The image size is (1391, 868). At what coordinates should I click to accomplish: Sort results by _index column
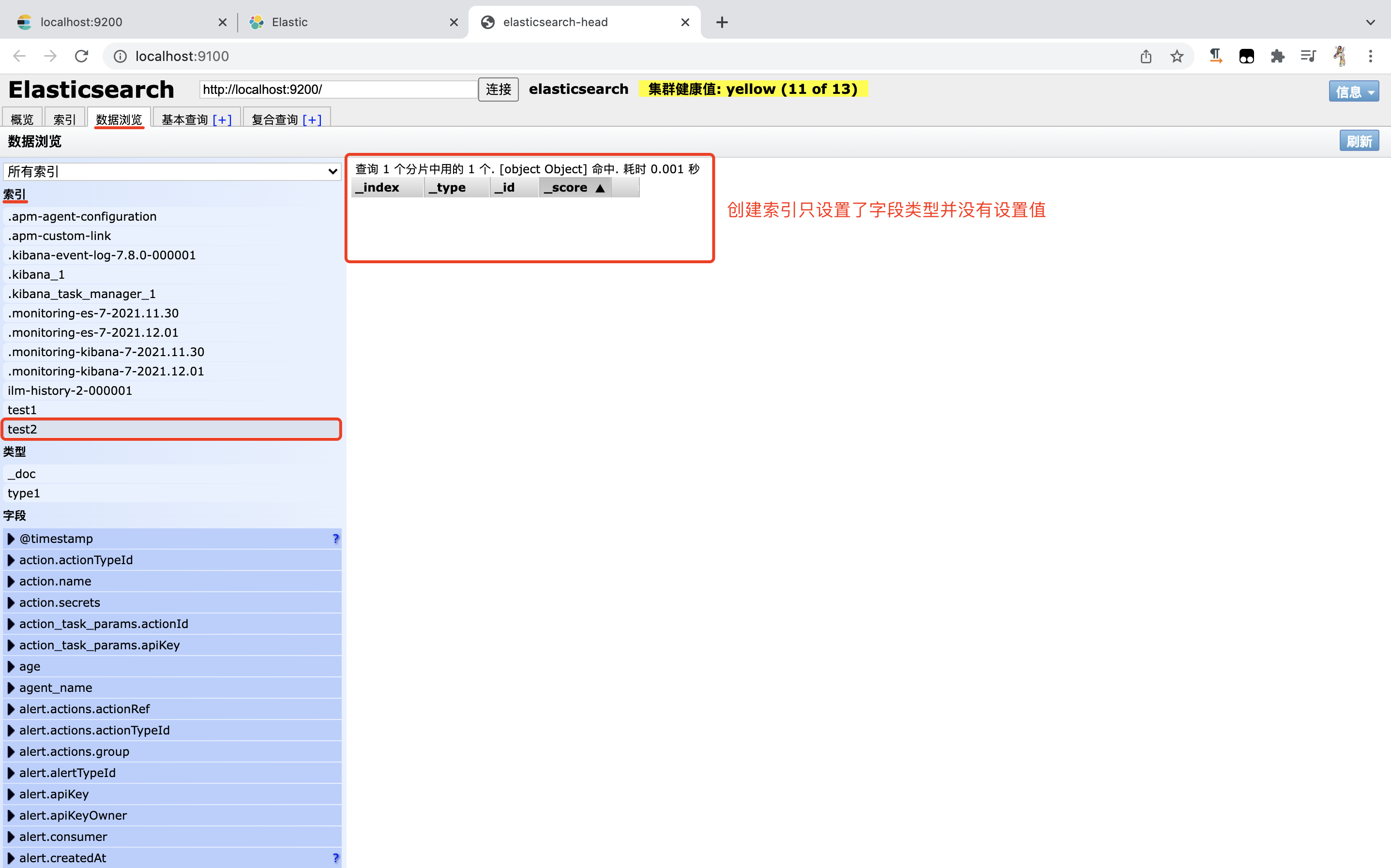click(x=388, y=187)
